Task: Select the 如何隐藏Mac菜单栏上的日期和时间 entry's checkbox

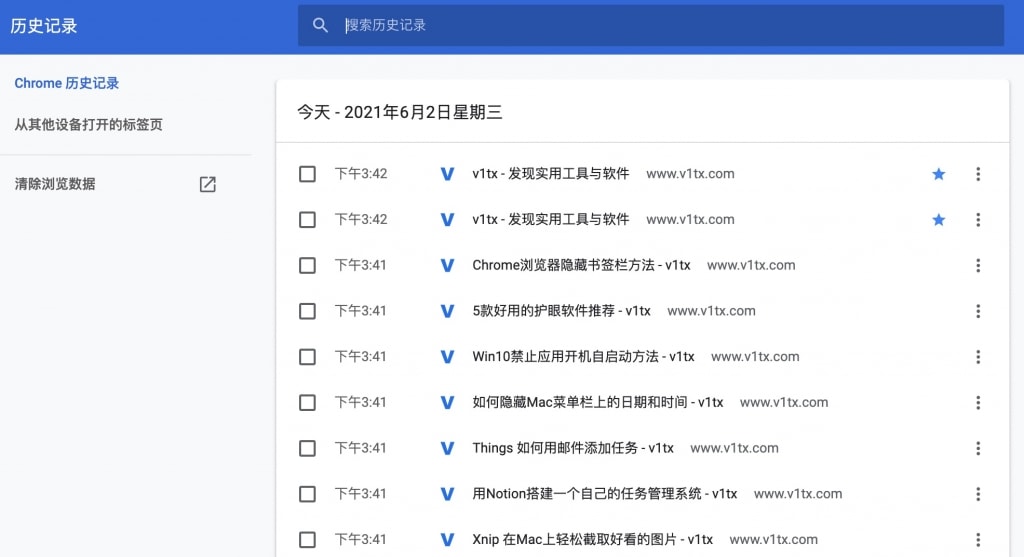Action: pyautogui.click(x=307, y=402)
